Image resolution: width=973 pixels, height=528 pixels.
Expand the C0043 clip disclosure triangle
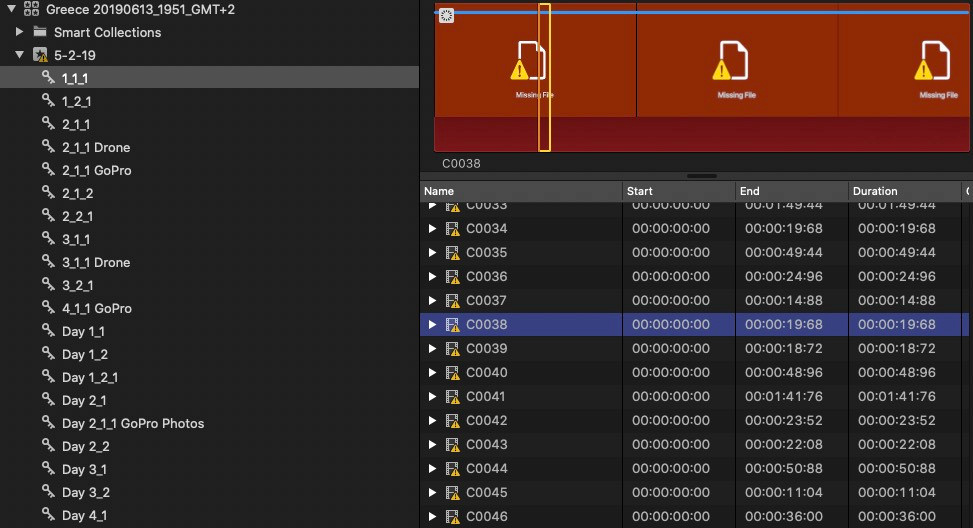pyautogui.click(x=433, y=444)
